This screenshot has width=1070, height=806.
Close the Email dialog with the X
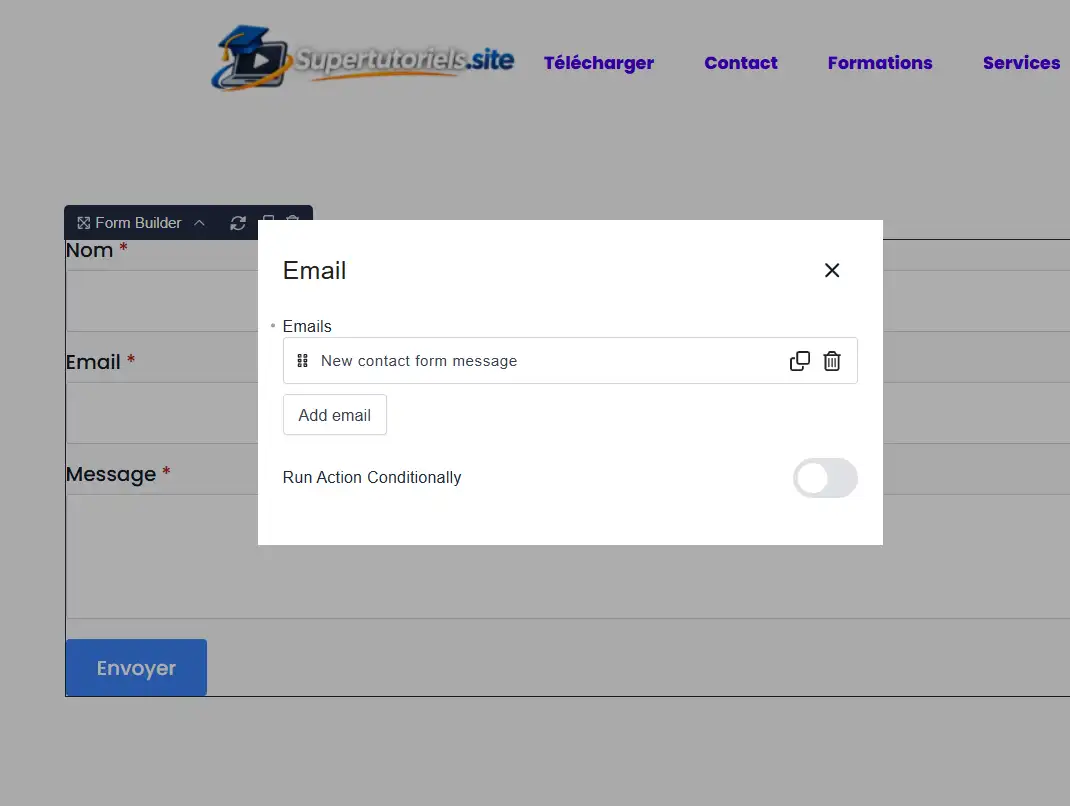[x=831, y=270]
